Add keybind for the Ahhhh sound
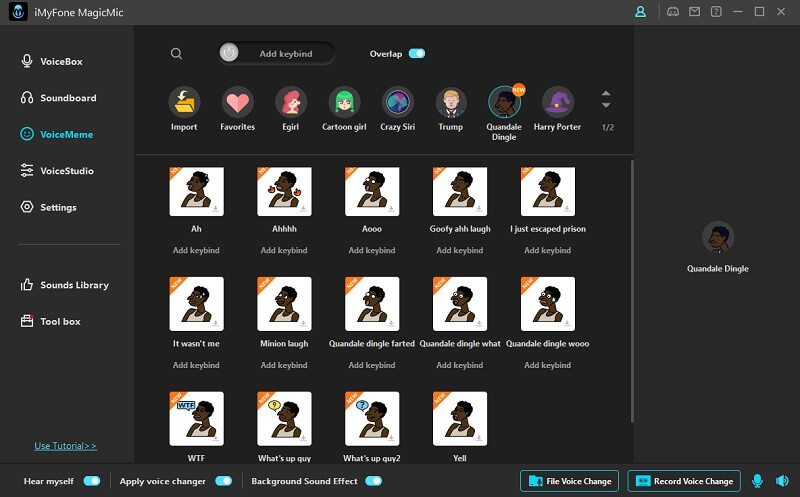Viewport: 800px width, 497px height. (x=284, y=250)
